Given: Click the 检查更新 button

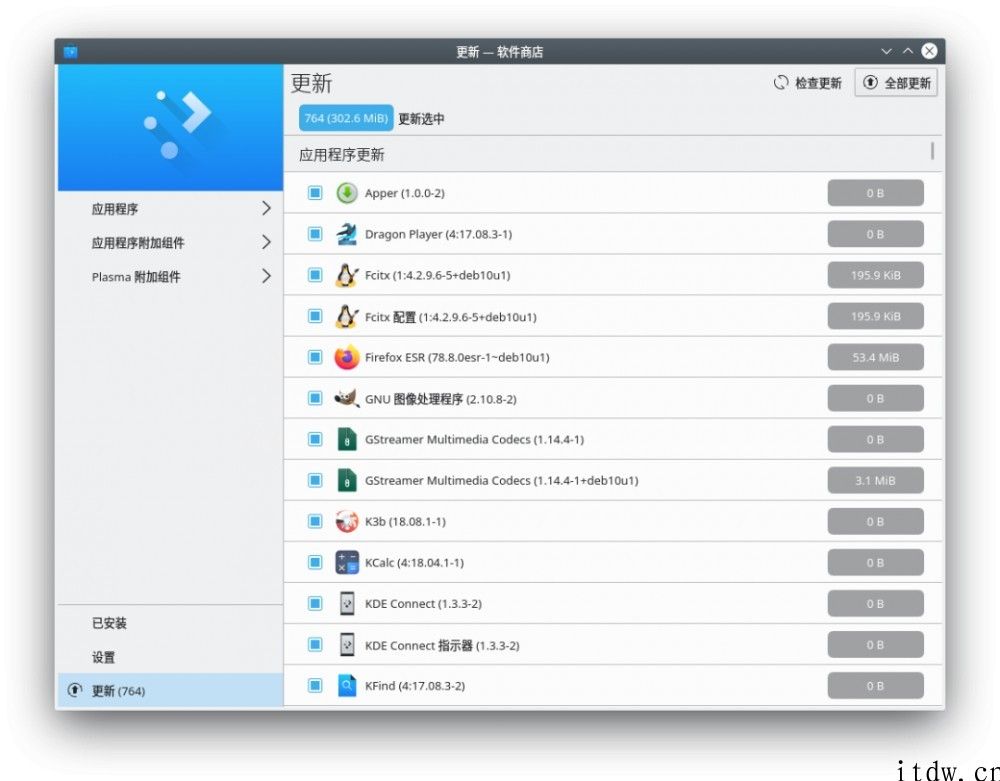Looking at the screenshot, I should (807, 83).
